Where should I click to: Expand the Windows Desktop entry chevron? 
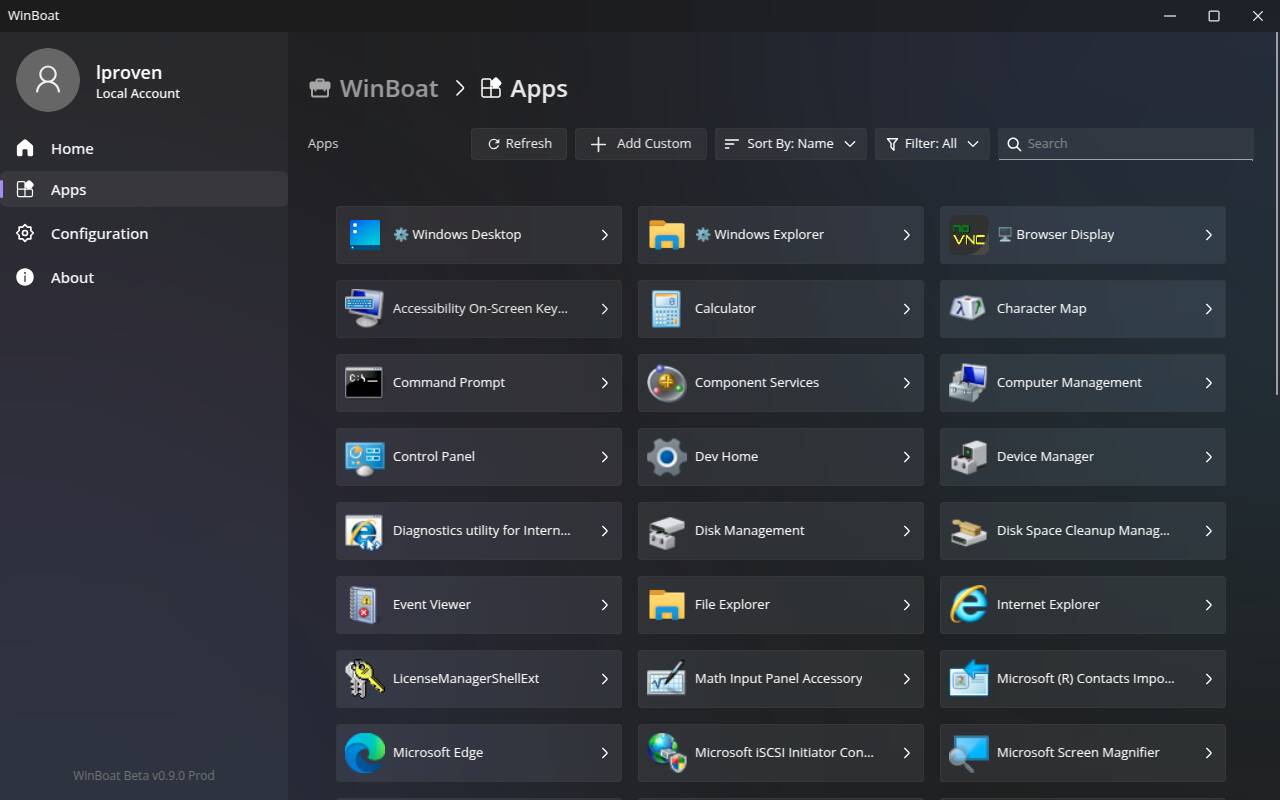[604, 235]
